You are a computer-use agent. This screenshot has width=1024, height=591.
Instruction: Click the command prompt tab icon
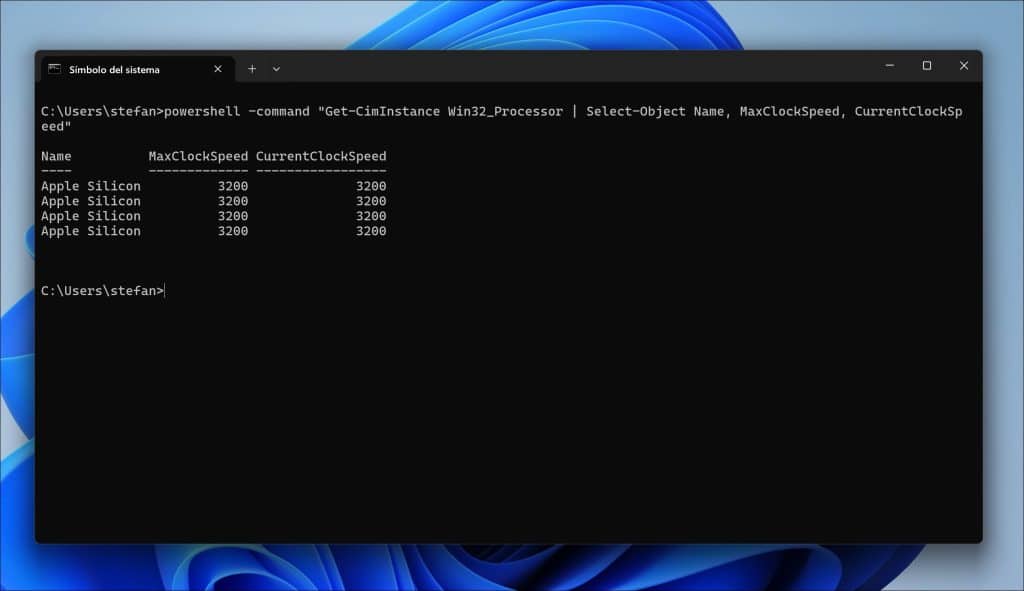(55, 69)
